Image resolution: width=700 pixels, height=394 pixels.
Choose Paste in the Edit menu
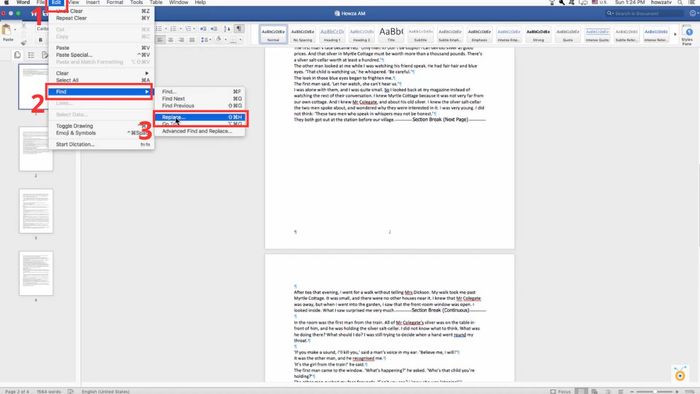click(x=101, y=48)
